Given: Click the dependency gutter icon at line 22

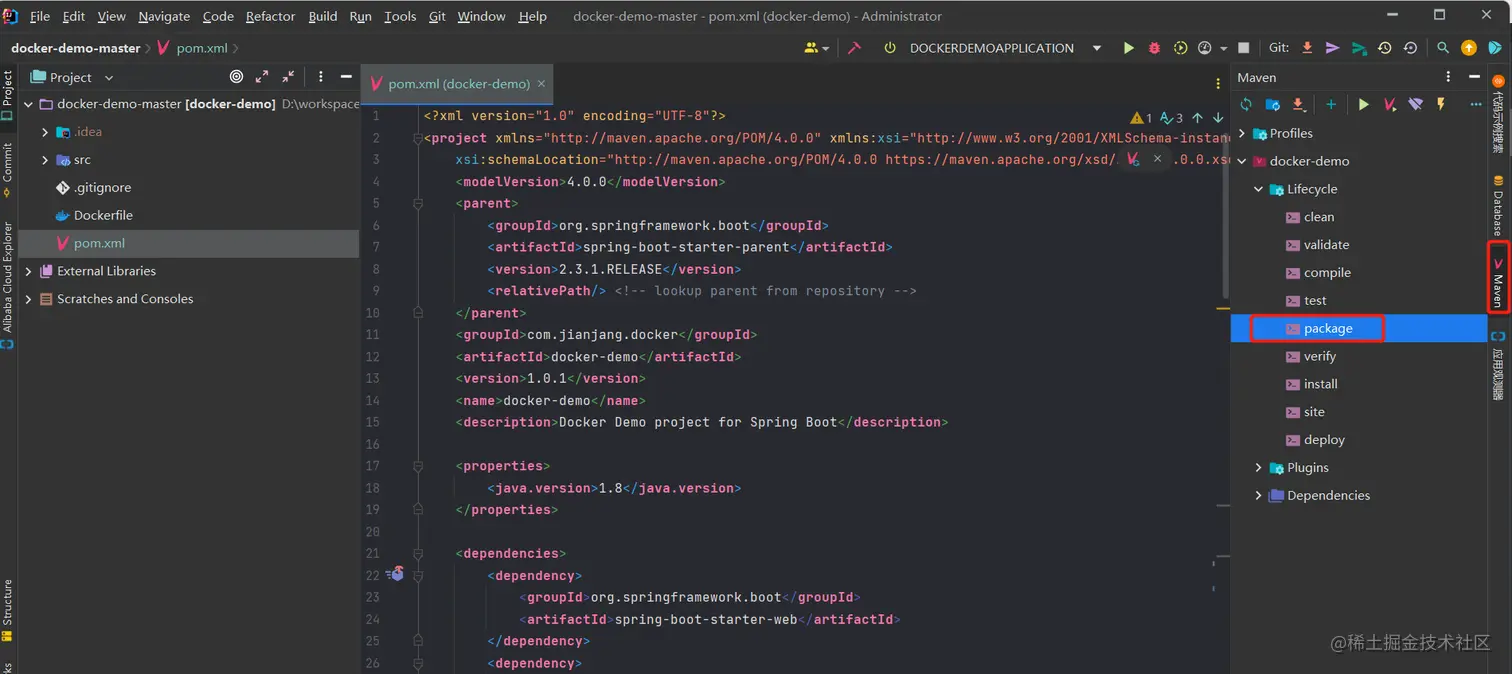Looking at the screenshot, I should click(395, 574).
